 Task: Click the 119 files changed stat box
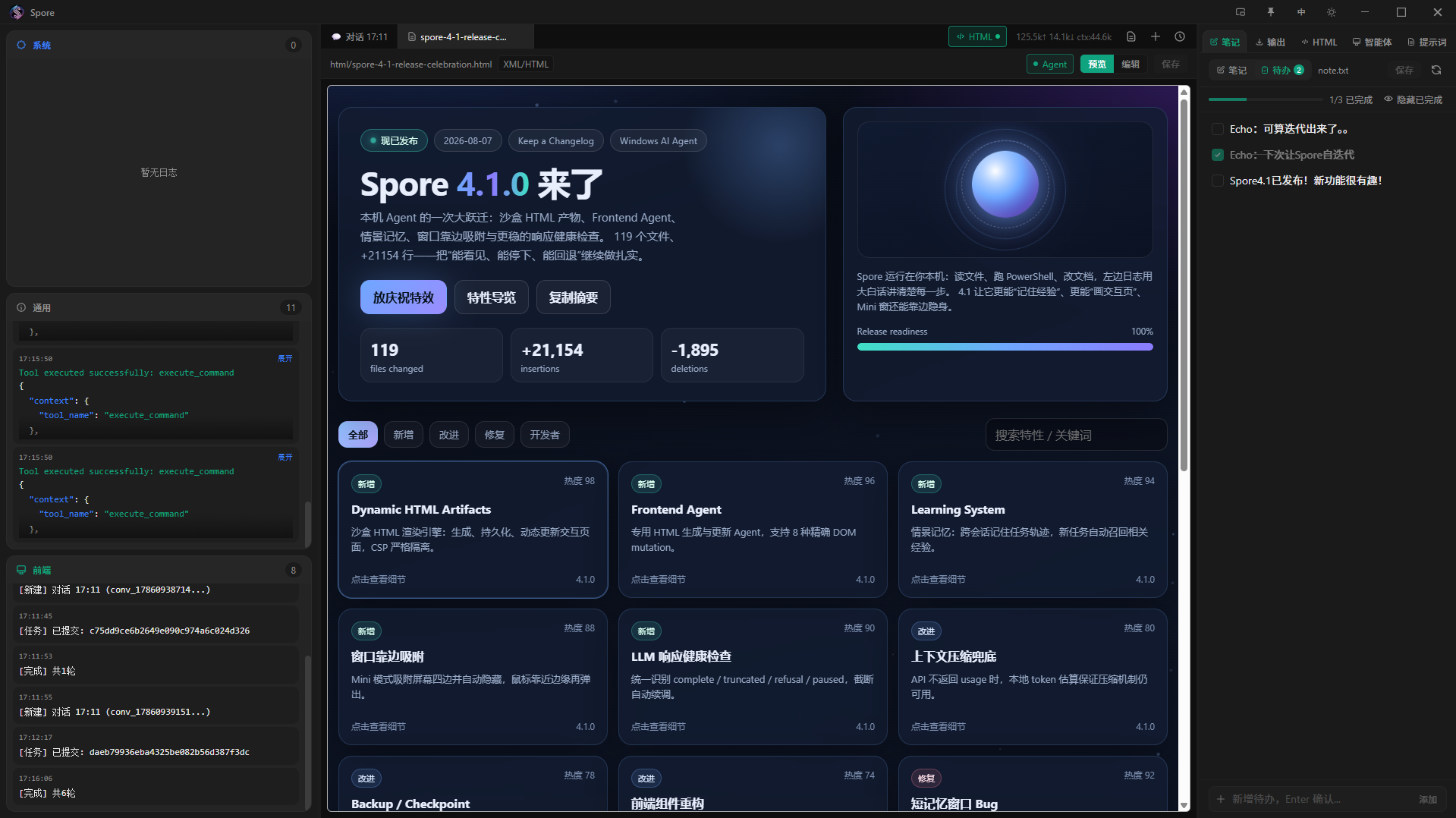(x=431, y=355)
